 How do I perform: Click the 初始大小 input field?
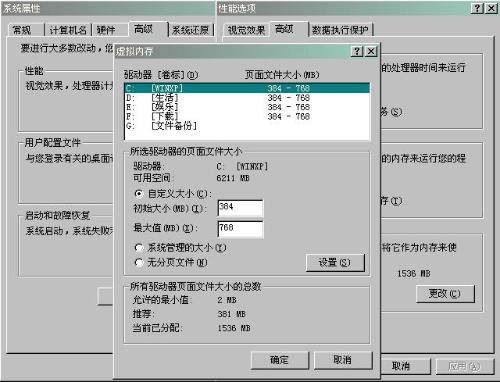240,208
